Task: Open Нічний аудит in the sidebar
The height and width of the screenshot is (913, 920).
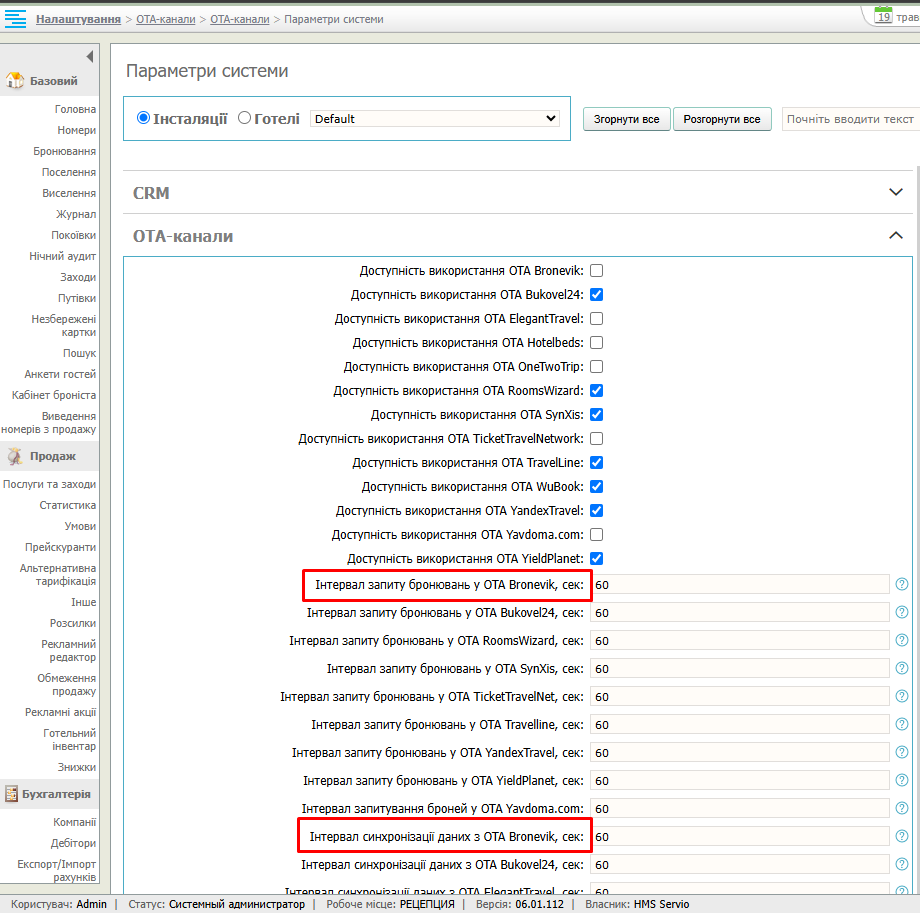Action: tap(62, 256)
